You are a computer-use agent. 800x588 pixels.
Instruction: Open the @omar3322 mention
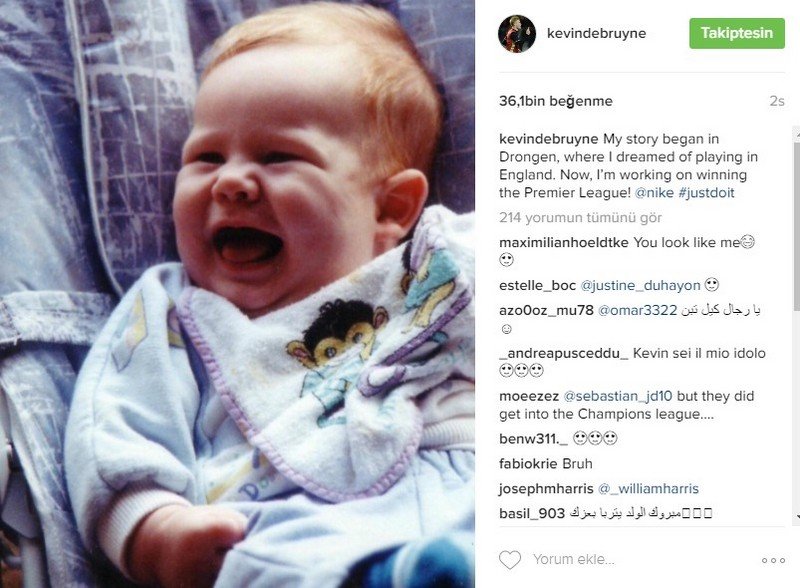click(x=637, y=310)
